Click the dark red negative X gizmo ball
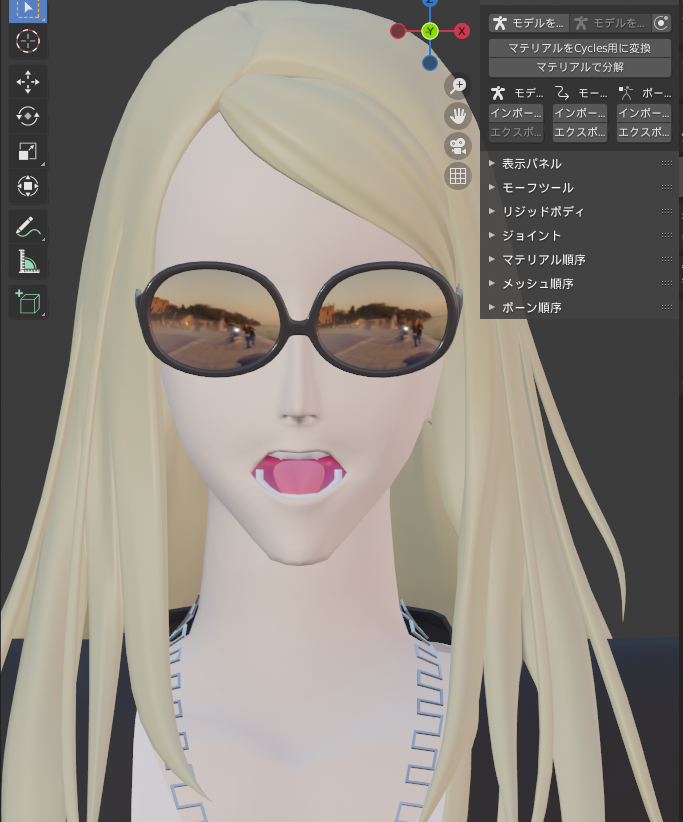This screenshot has width=683, height=822. coord(398,31)
